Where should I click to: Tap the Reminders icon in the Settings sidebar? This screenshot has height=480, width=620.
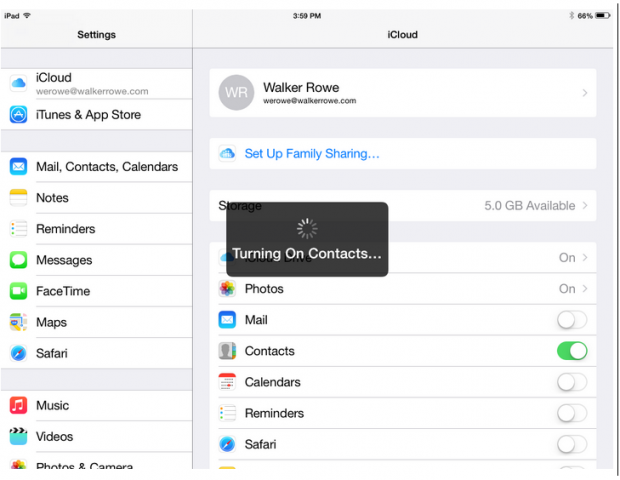coord(18,229)
